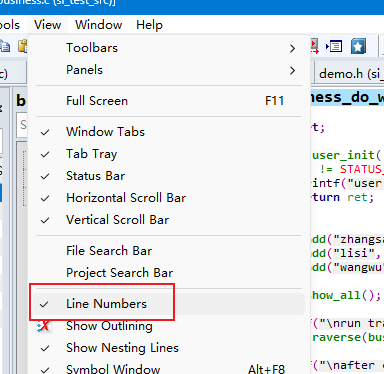Viewport: 384px width, 374px height.
Task: Open the Tools menu
Action: pos(10,25)
